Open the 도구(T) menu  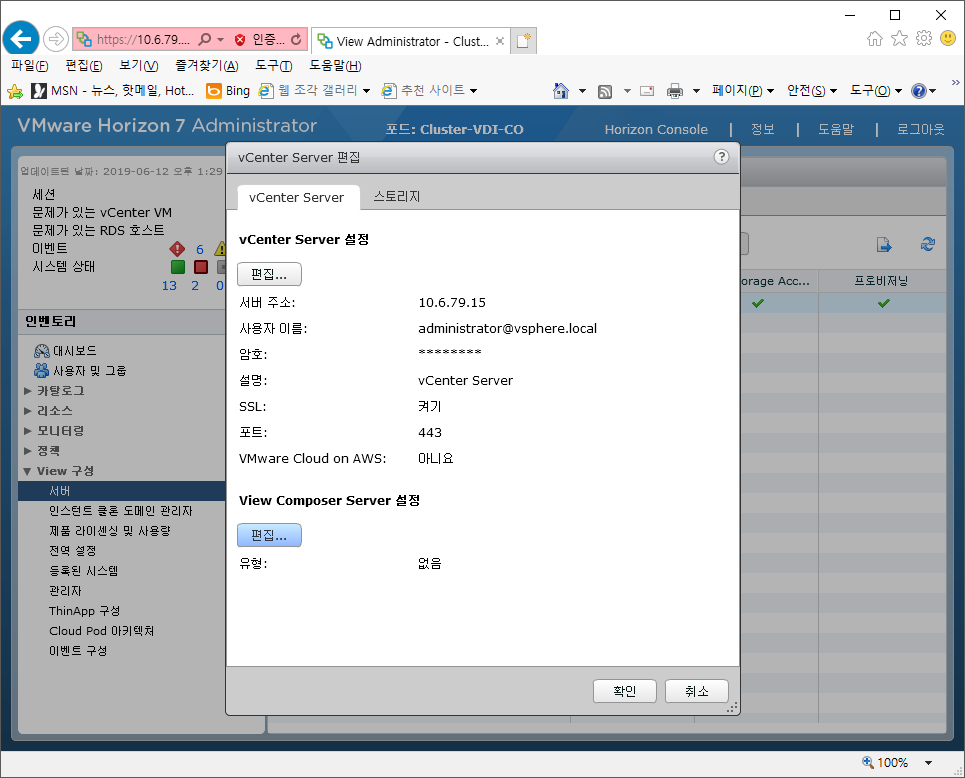(x=273, y=65)
